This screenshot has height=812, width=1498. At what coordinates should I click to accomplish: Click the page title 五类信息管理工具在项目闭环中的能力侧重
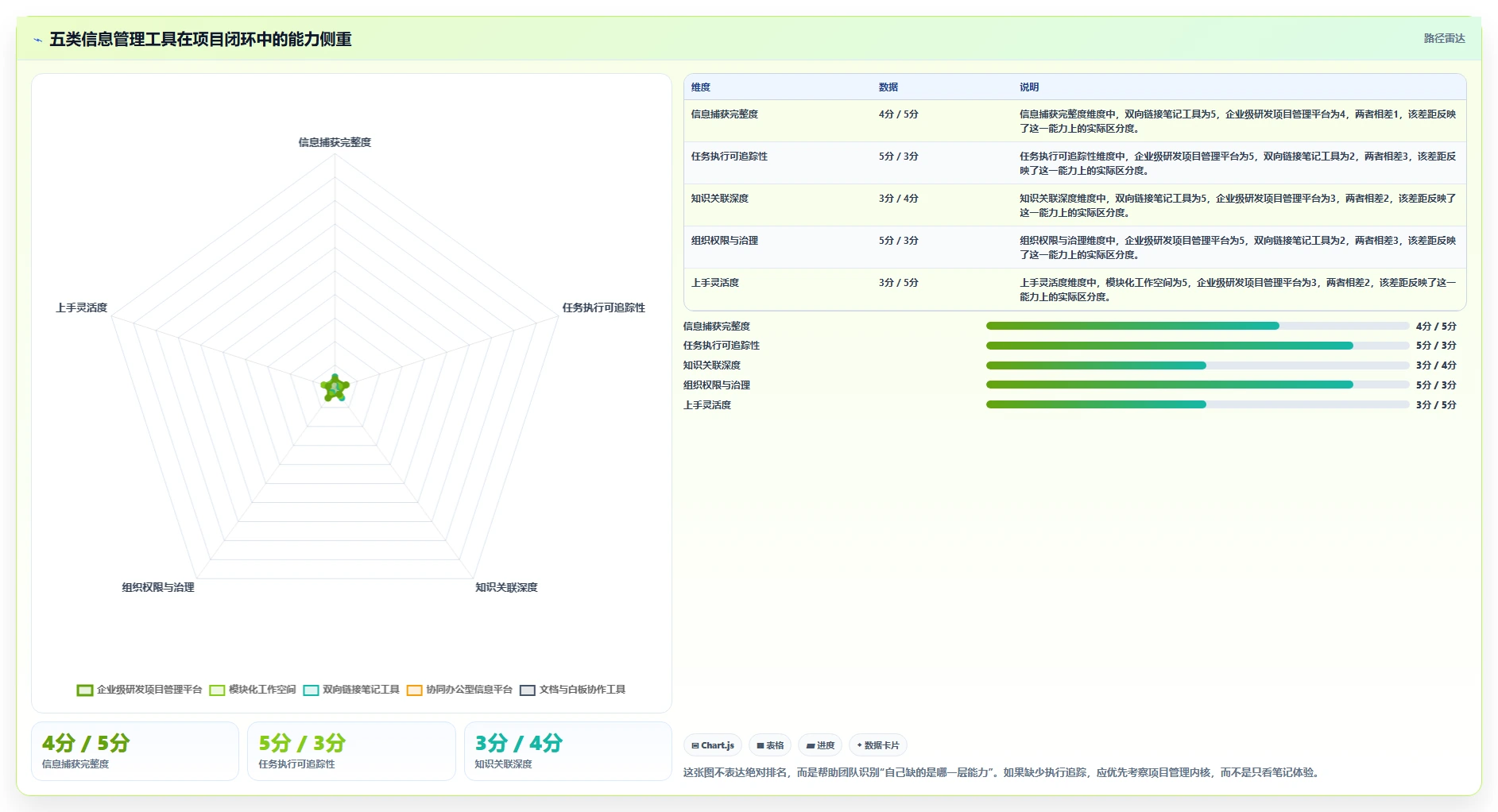pos(200,39)
